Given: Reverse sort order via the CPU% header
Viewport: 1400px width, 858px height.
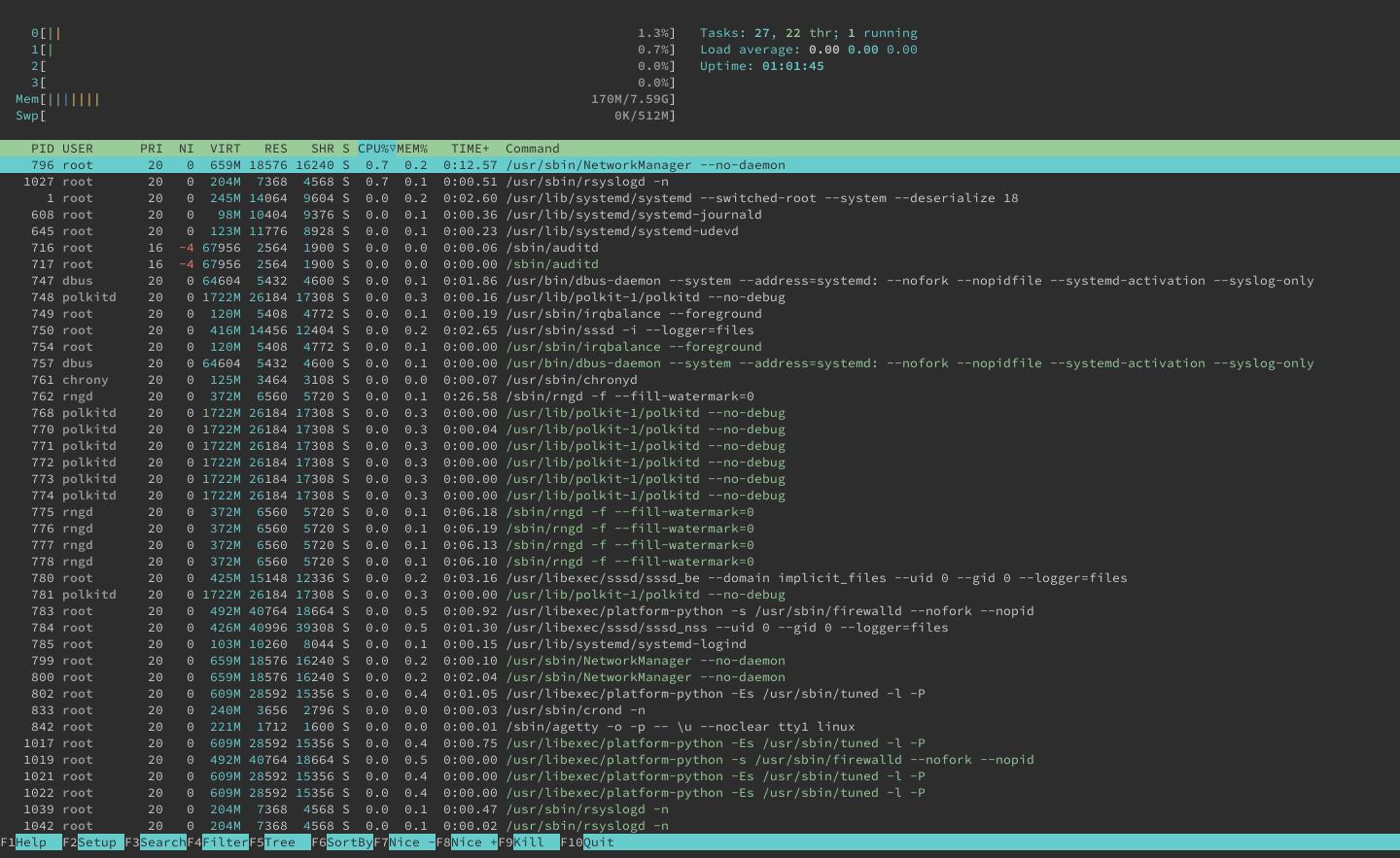Looking at the screenshot, I should (372, 149).
